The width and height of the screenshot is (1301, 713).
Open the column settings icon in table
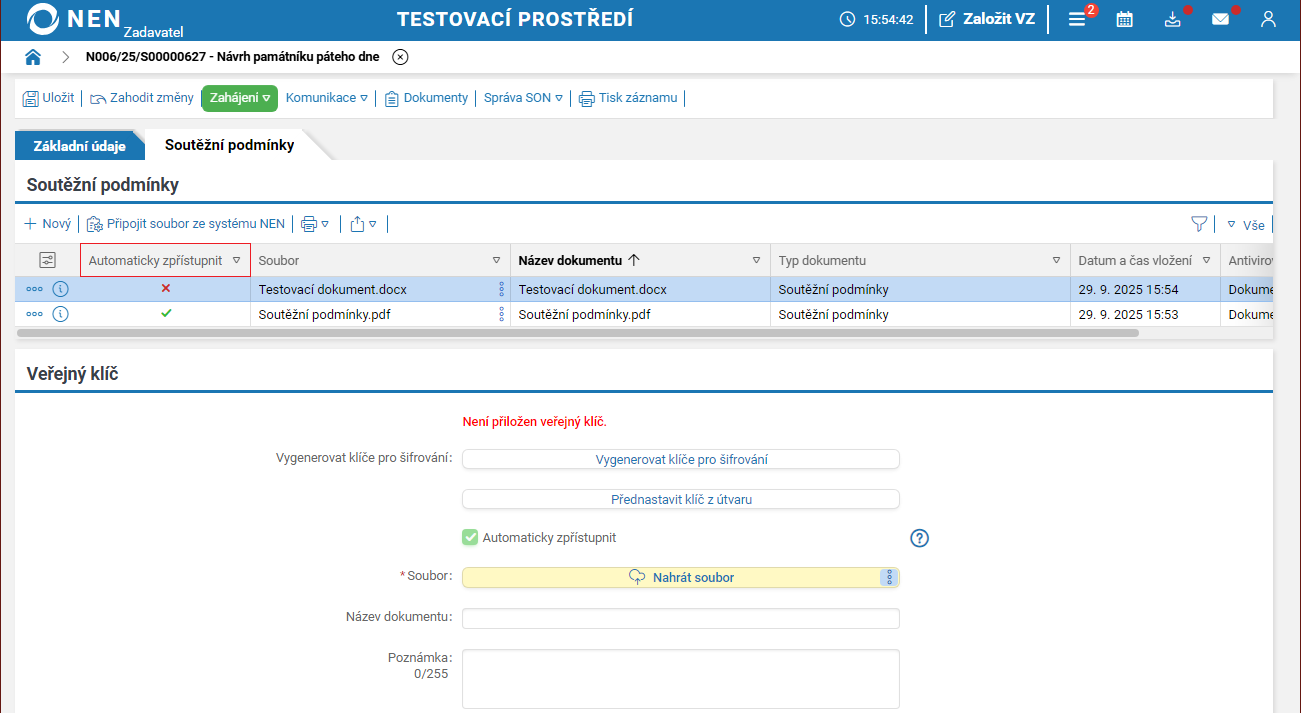[x=47, y=260]
